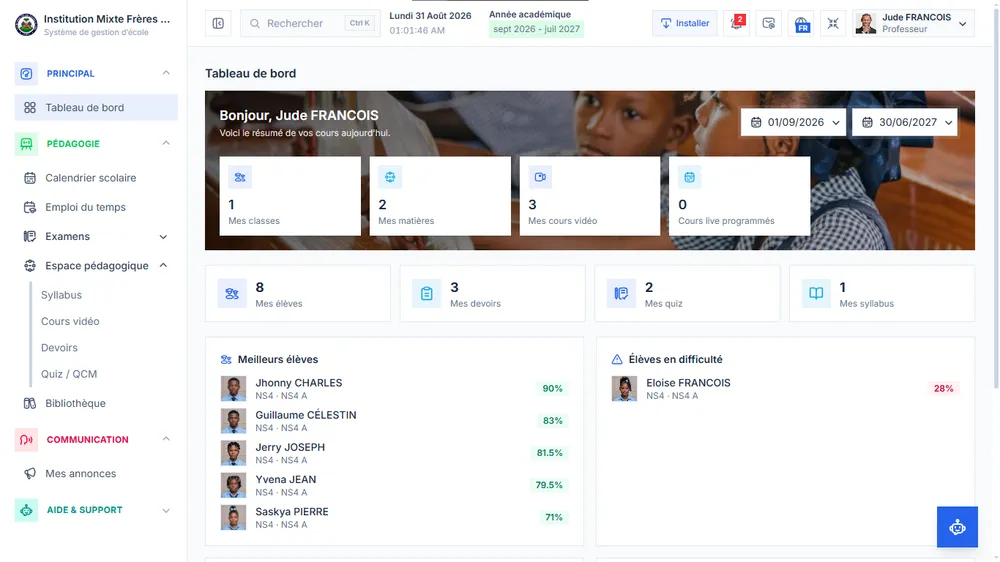Open notifications bell with badge

tap(736, 24)
